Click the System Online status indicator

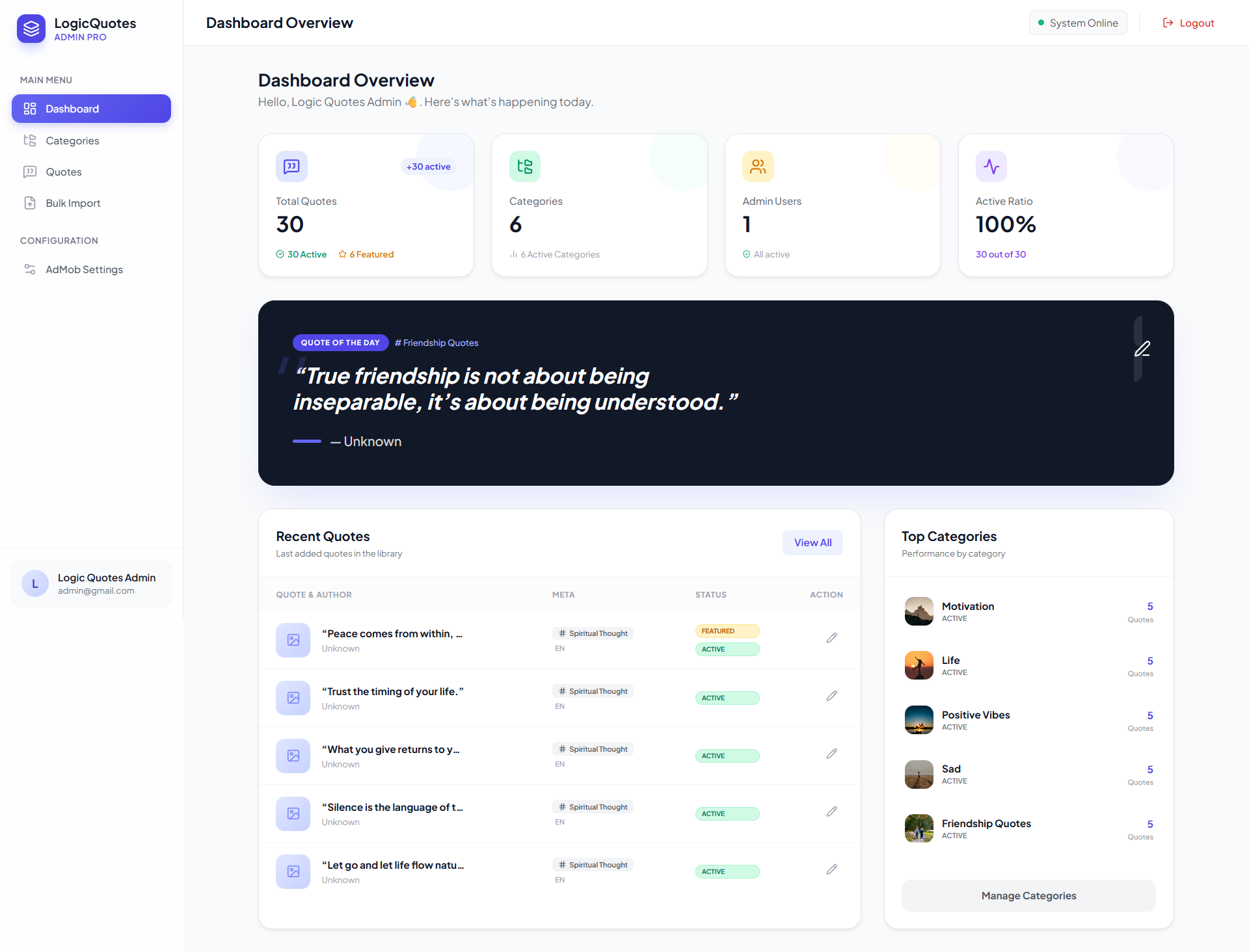[1077, 23]
